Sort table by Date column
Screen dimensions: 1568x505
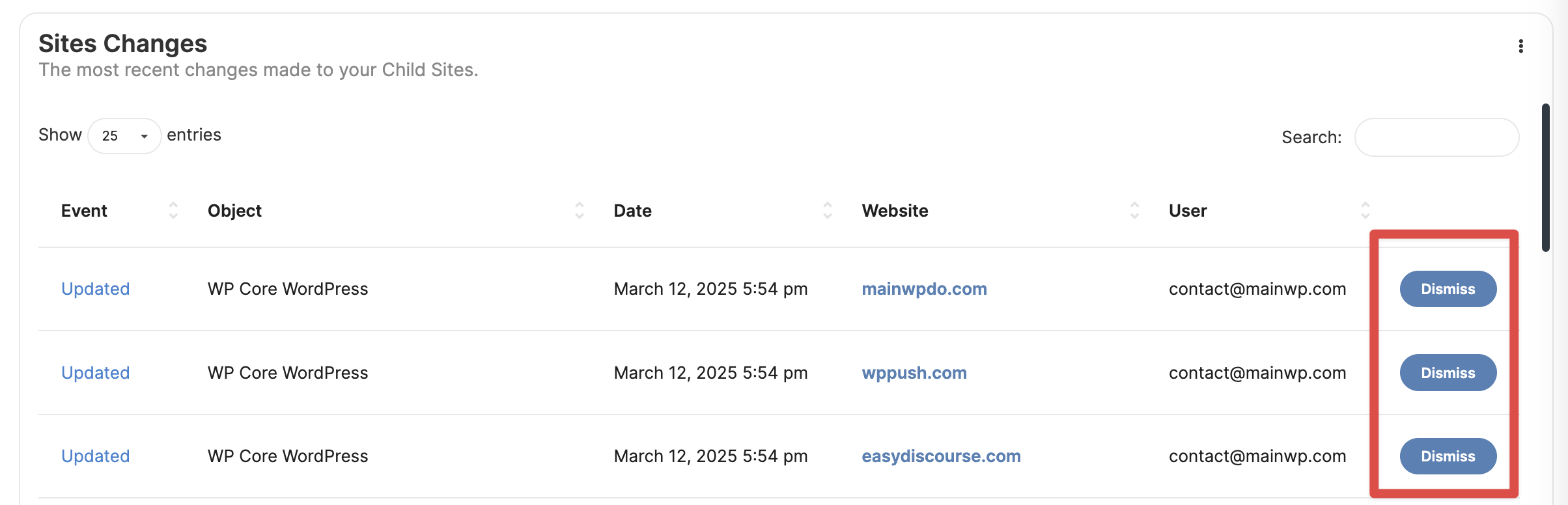click(x=827, y=210)
